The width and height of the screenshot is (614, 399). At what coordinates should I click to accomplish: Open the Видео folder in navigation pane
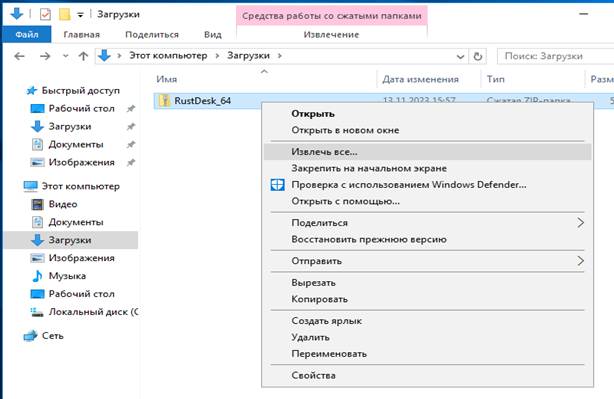point(63,204)
